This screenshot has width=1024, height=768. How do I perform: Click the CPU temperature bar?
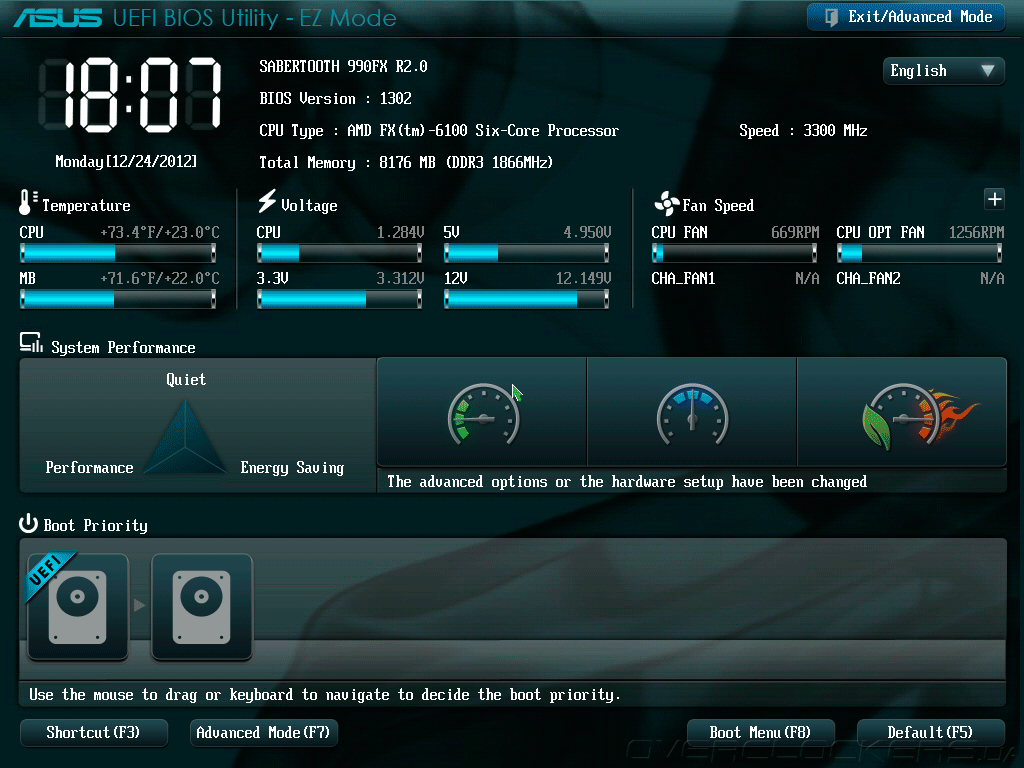click(118, 252)
